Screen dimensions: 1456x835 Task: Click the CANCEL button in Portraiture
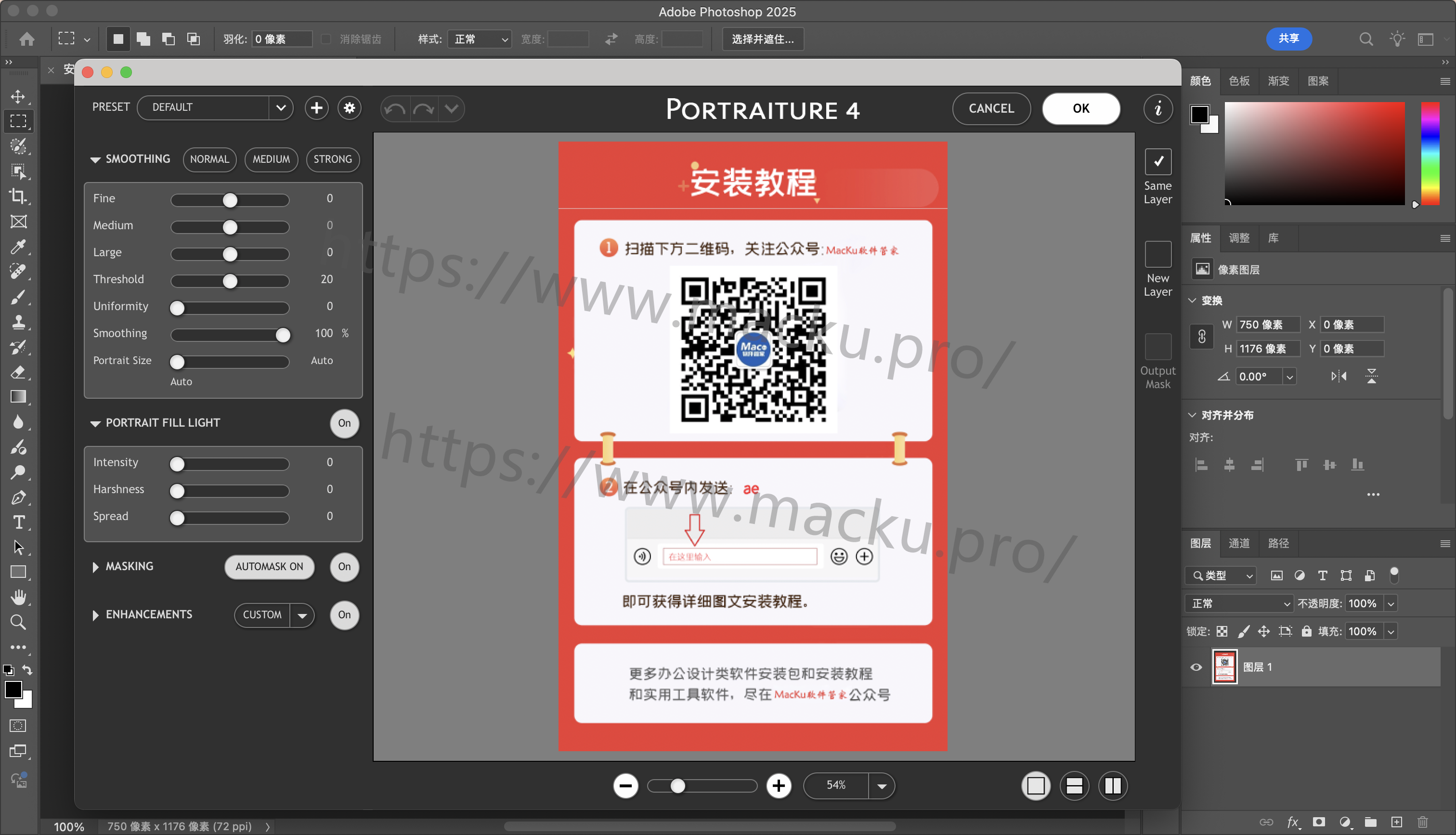point(991,108)
